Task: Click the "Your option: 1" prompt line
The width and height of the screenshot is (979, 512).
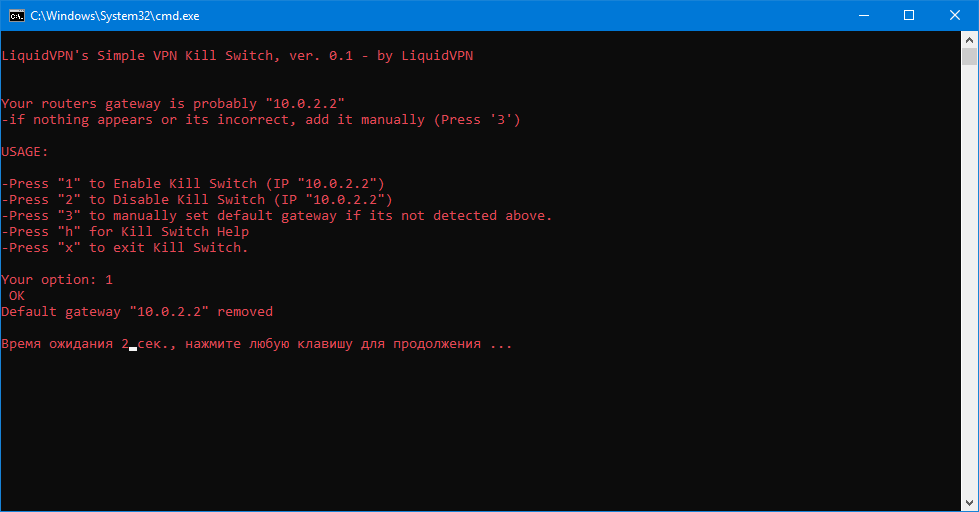Action: click(57, 280)
